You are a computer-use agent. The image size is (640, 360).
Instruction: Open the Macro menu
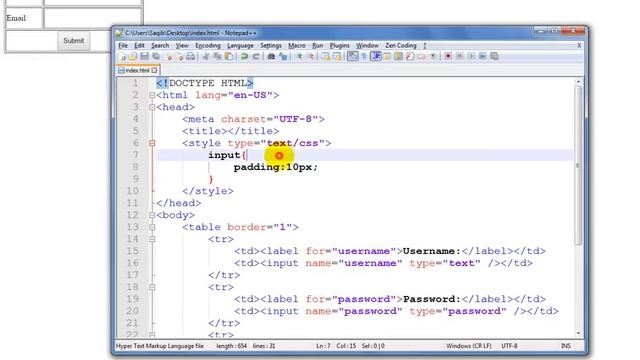coord(297,45)
